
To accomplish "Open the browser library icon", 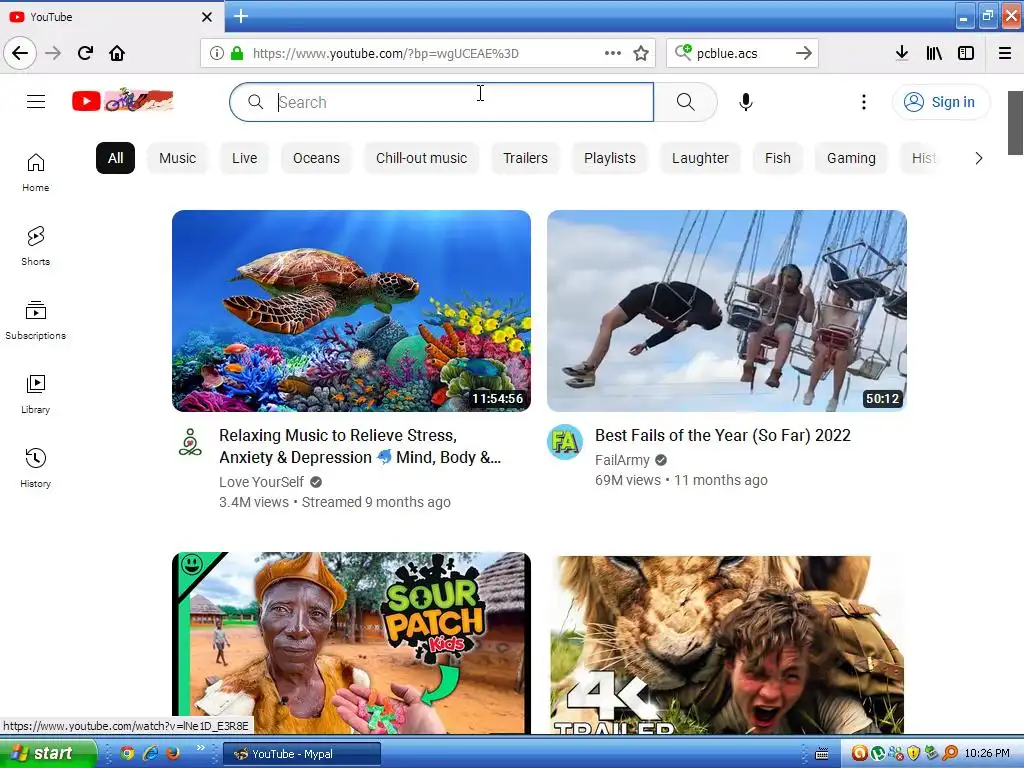I will (934, 53).
